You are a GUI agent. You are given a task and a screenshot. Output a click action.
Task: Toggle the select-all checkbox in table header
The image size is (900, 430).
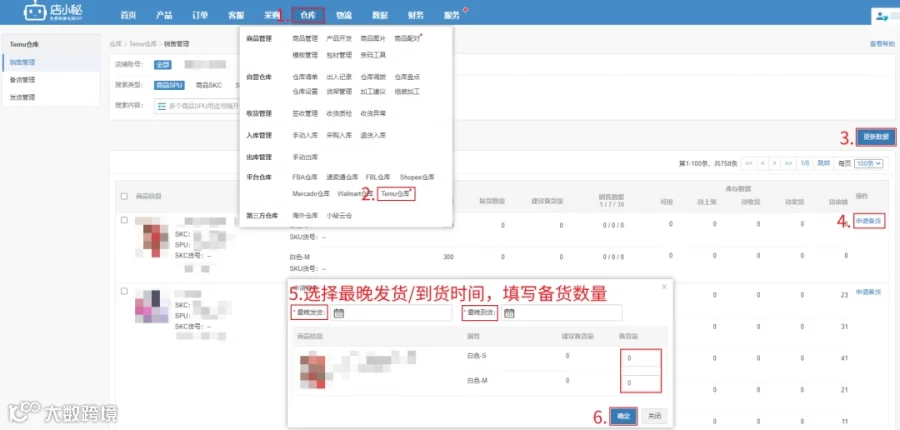125,196
